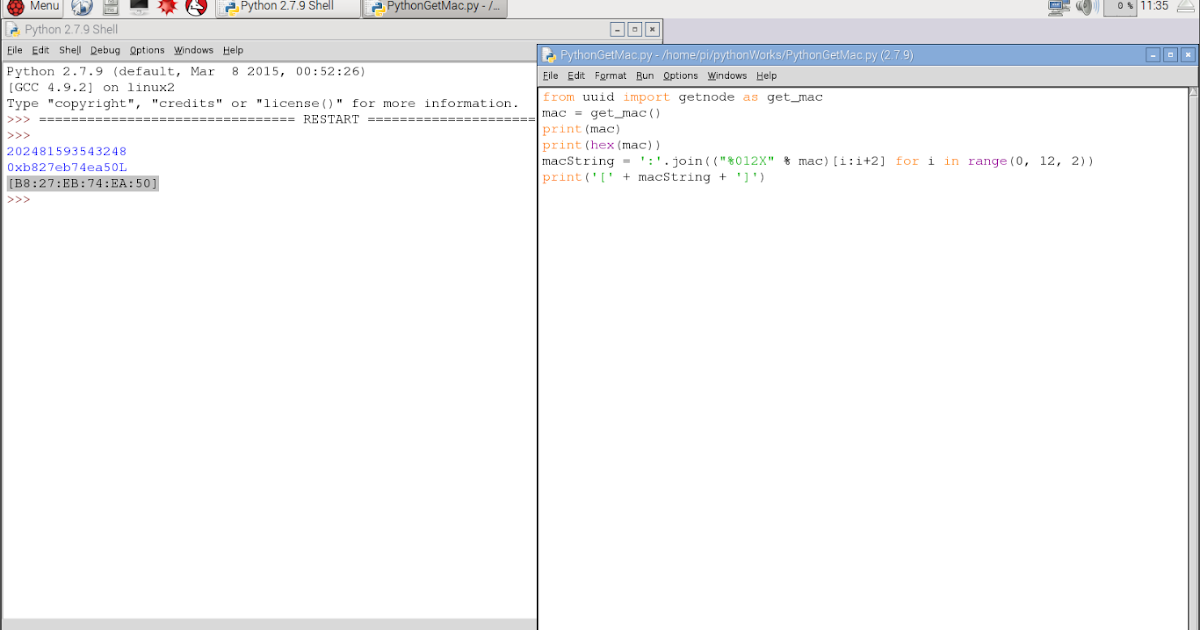Close the PythonGetMac.py editor window
Image resolution: width=1200 pixels, height=630 pixels.
click(1188, 55)
